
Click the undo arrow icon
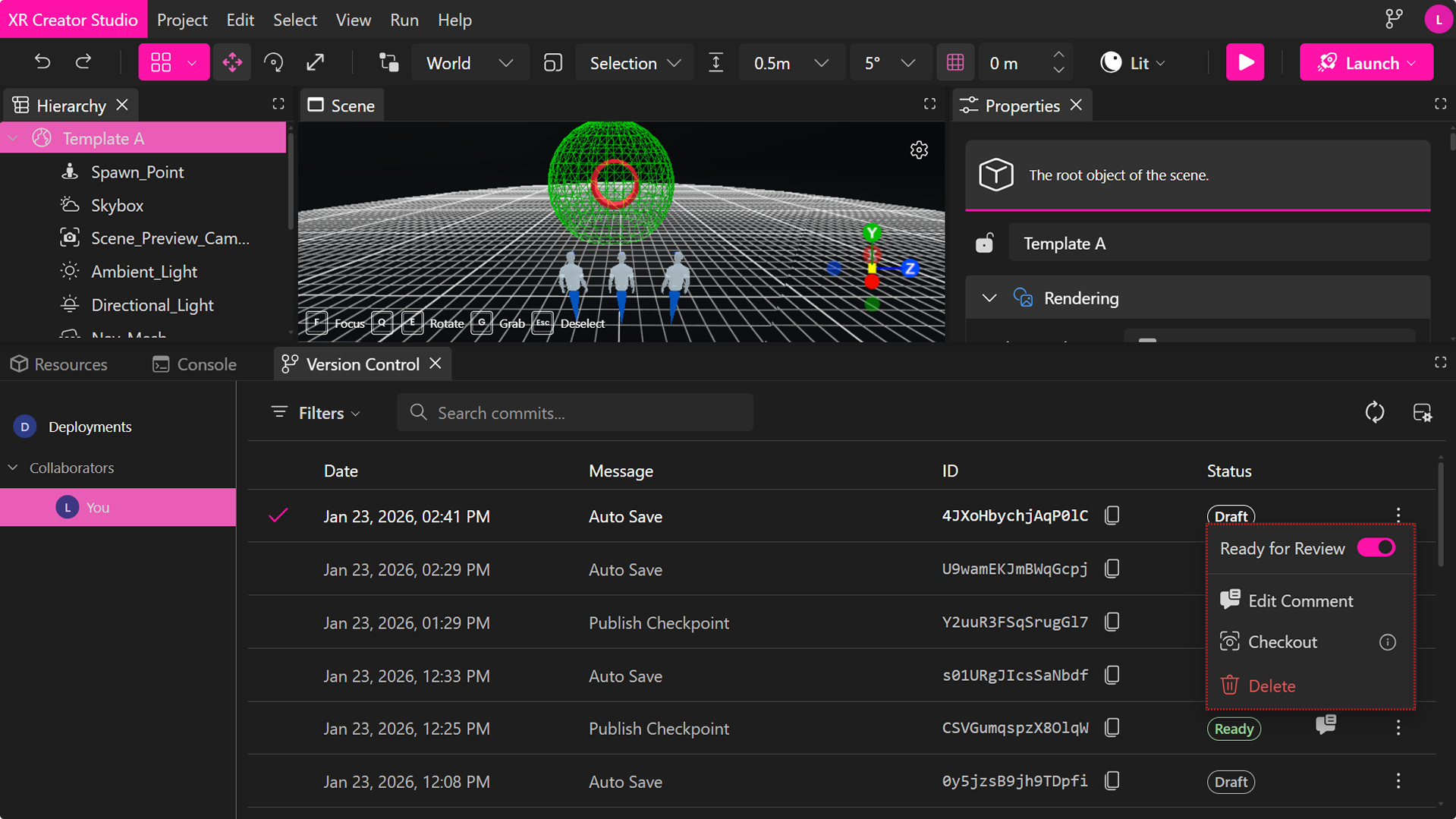click(42, 62)
